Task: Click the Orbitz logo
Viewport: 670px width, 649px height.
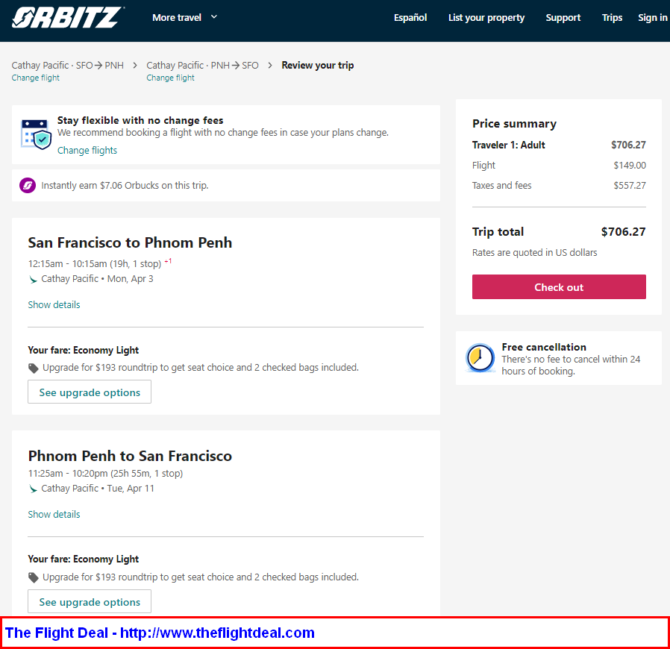Action: point(68,18)
